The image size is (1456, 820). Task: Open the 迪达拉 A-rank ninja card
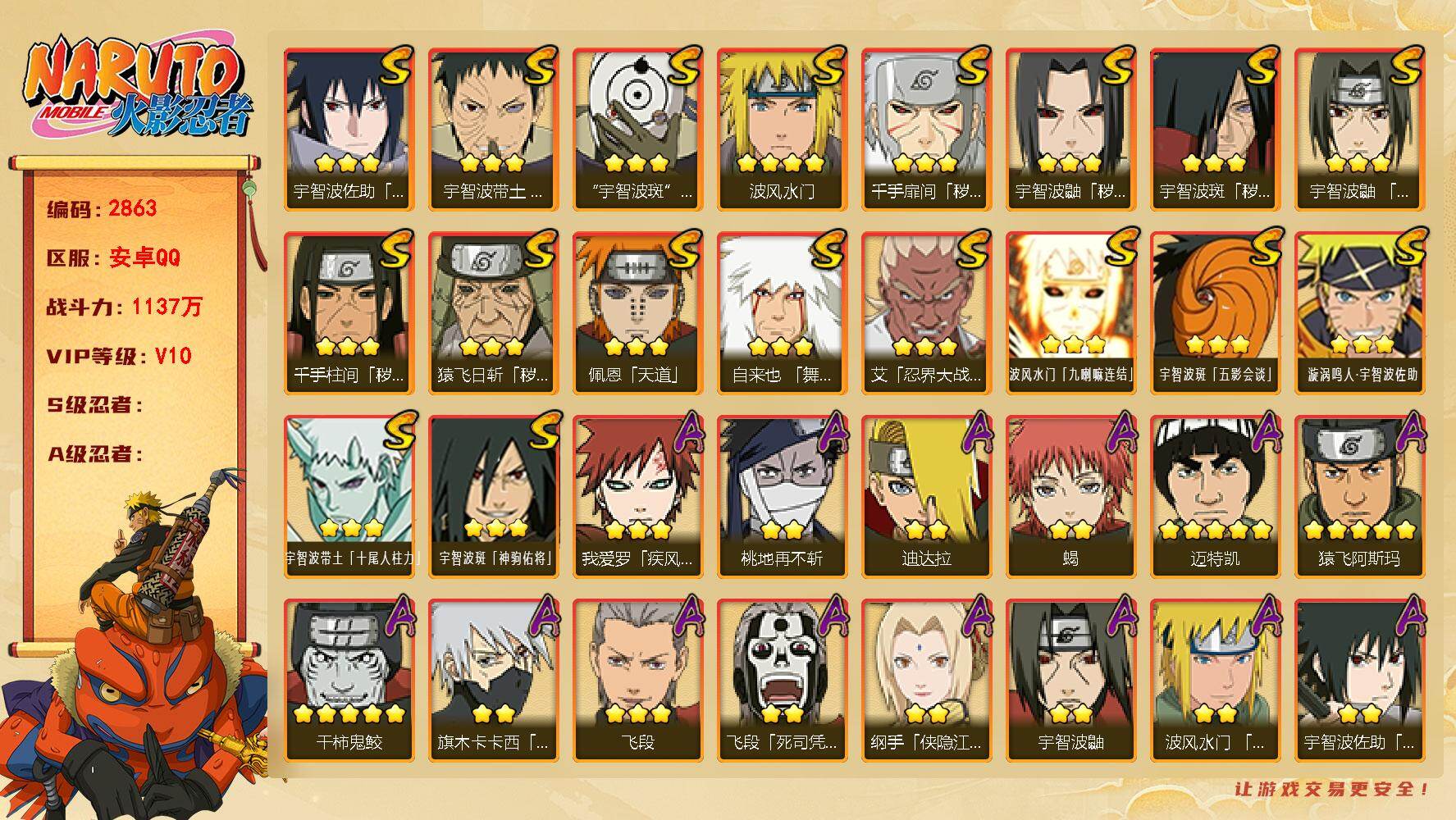[926, 497]
